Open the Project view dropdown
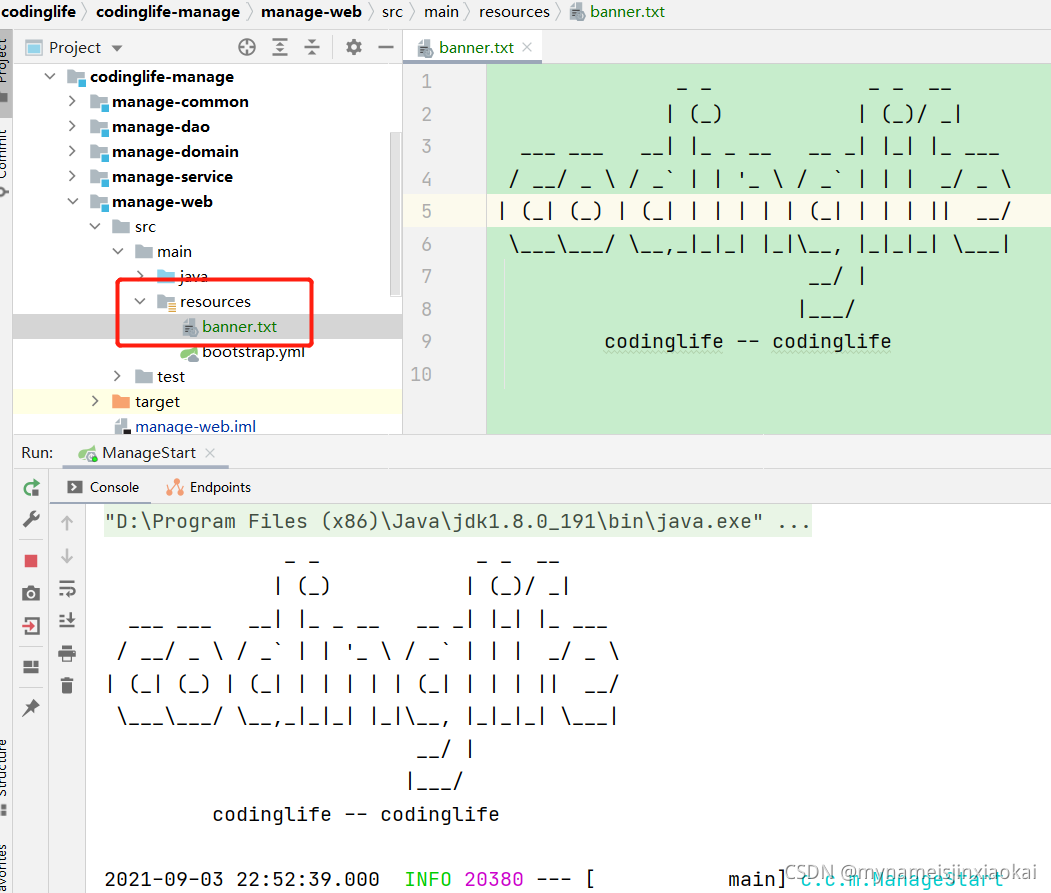 pyautogui.click(x=117, y=48)
